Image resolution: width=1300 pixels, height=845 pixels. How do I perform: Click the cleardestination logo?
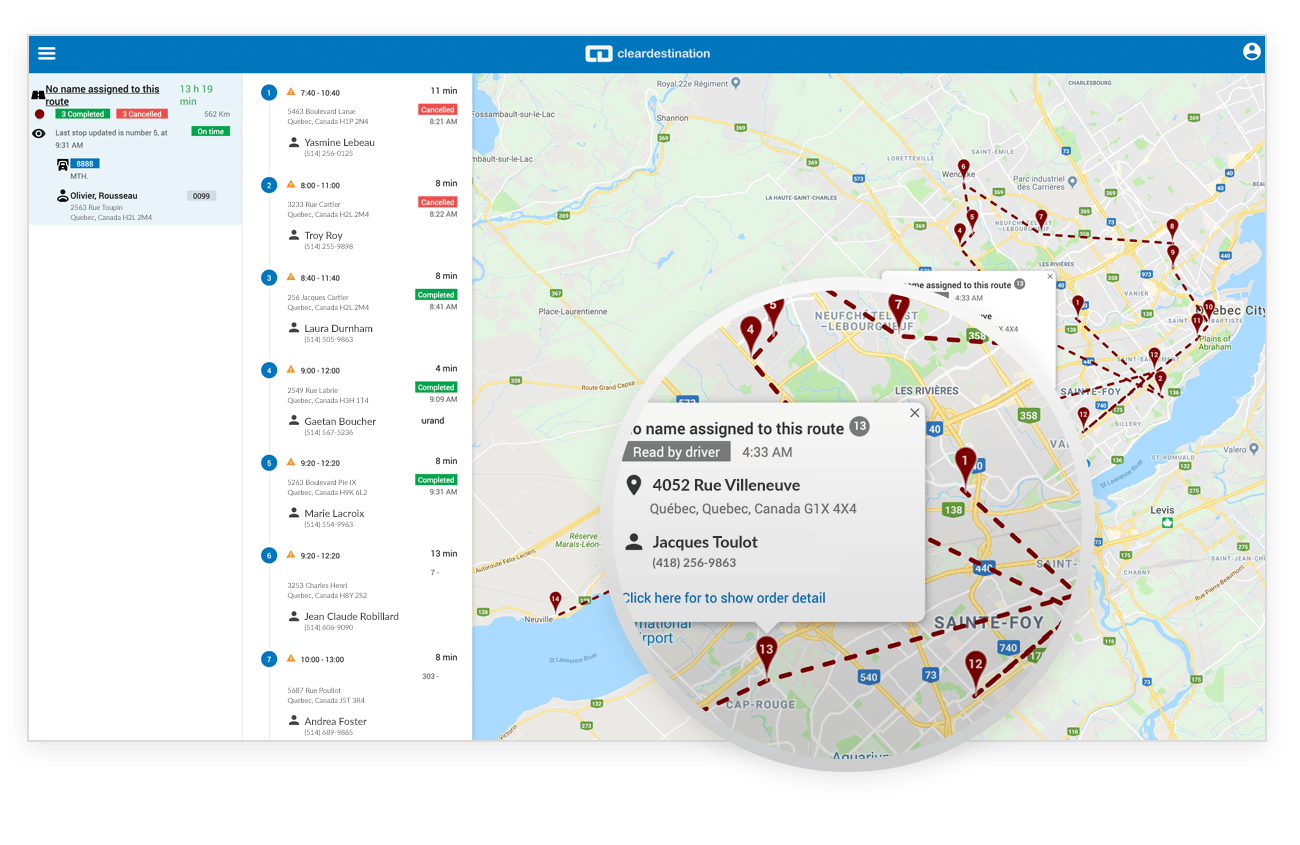[648, 54]
